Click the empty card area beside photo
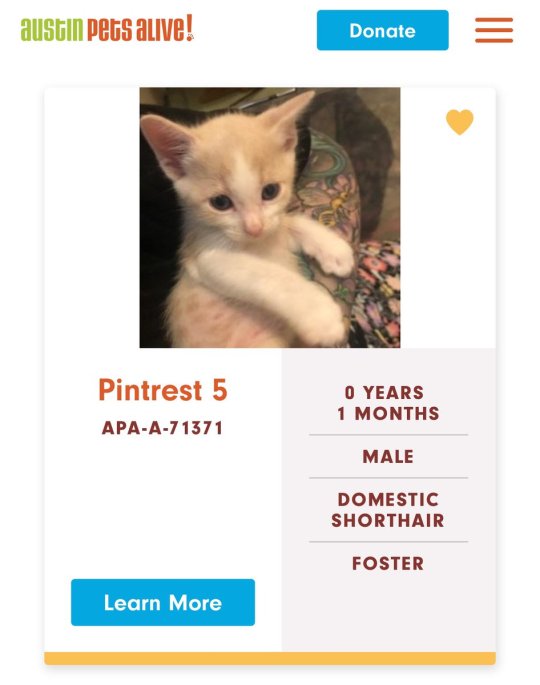 click(x=92, y=218)
